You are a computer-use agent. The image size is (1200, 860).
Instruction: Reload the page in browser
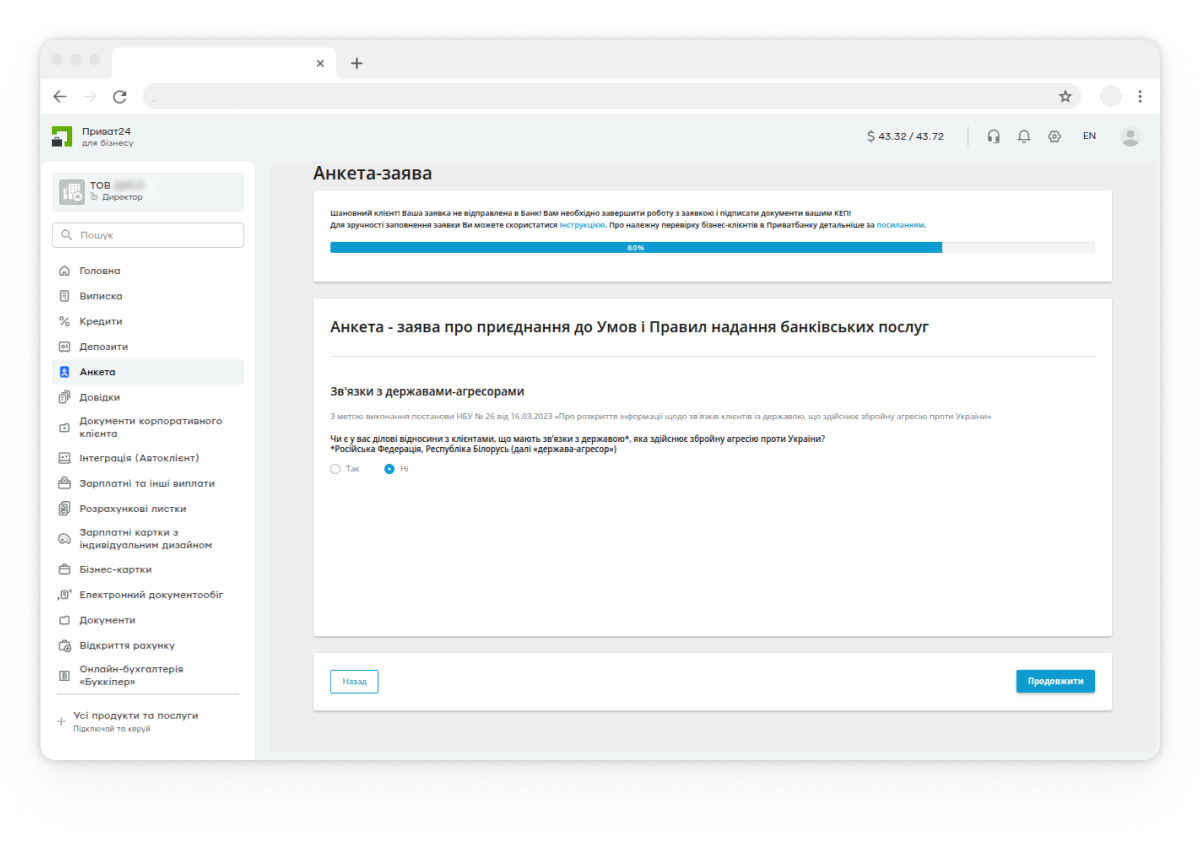(120, 96)
